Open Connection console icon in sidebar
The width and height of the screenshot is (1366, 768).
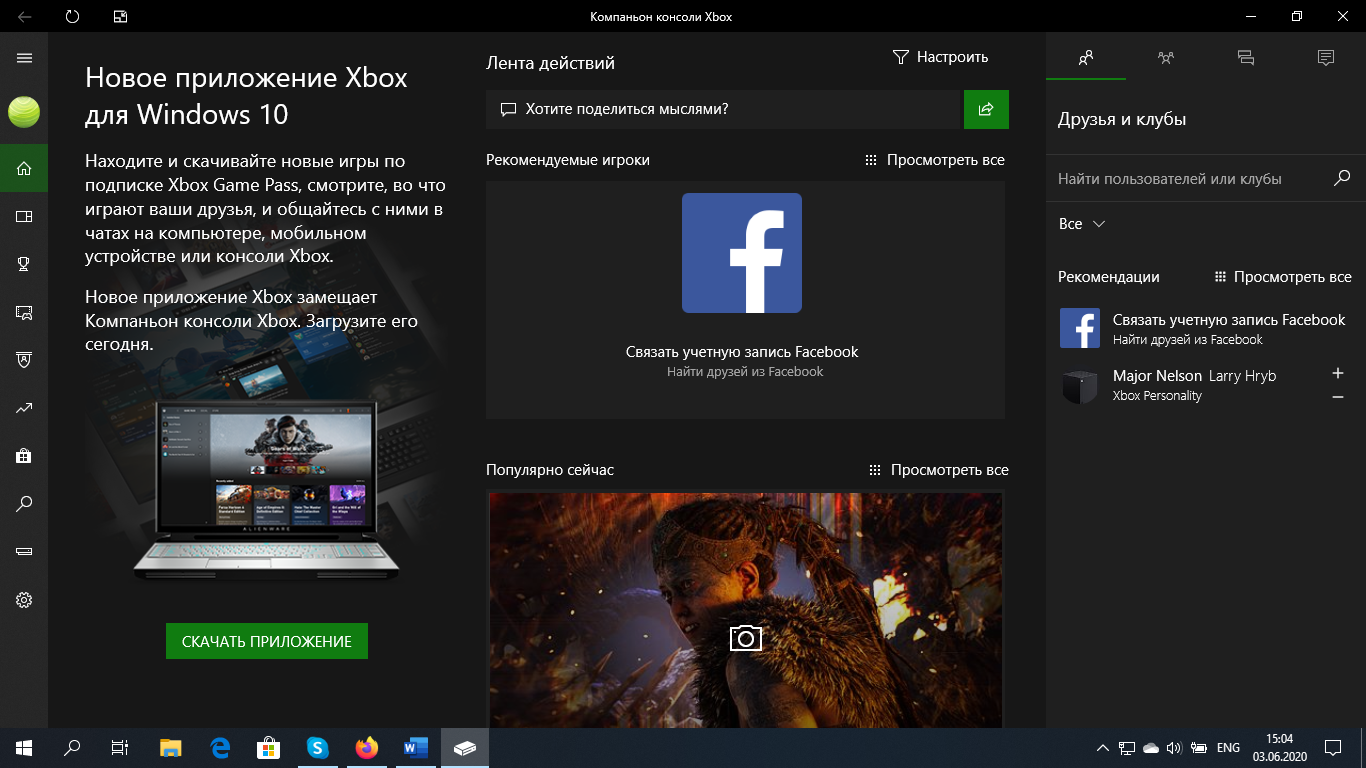[x=24, y=552]
